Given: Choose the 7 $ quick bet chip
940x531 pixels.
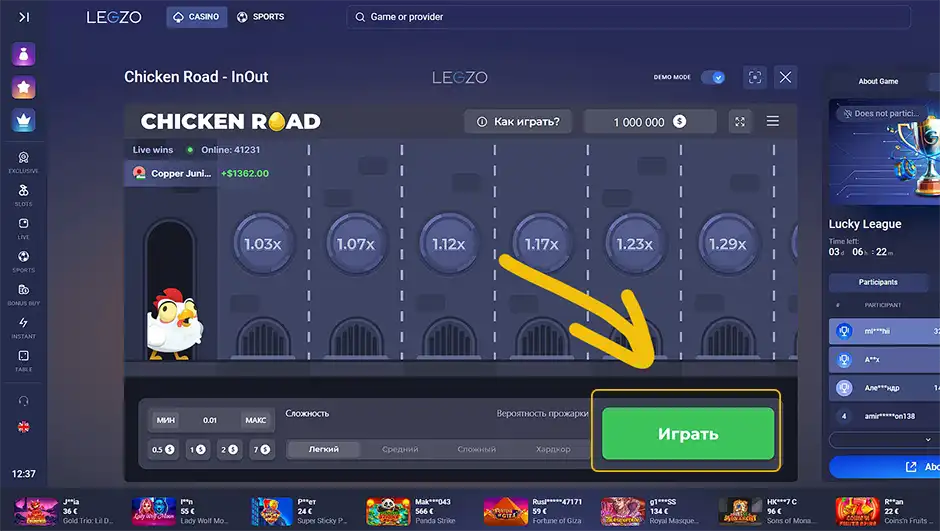Looking at the screenshot, I should [x=261, y=449].
